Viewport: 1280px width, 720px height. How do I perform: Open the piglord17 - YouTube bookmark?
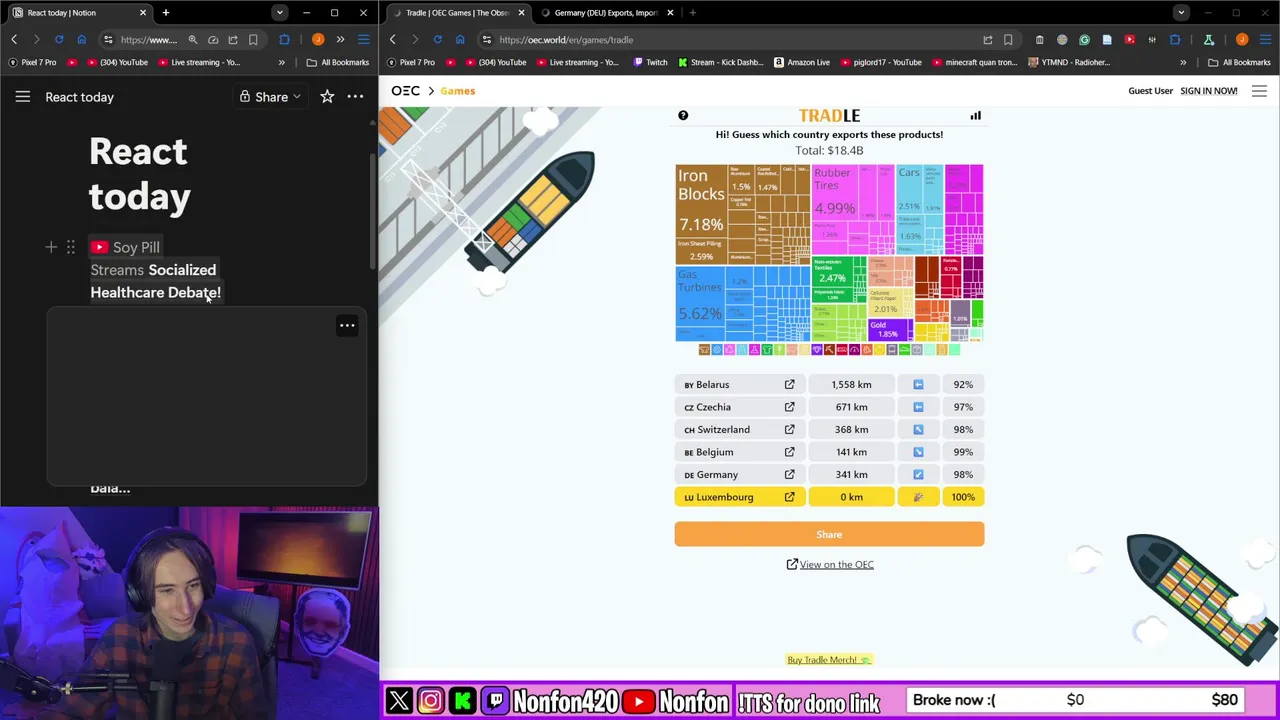881,62
